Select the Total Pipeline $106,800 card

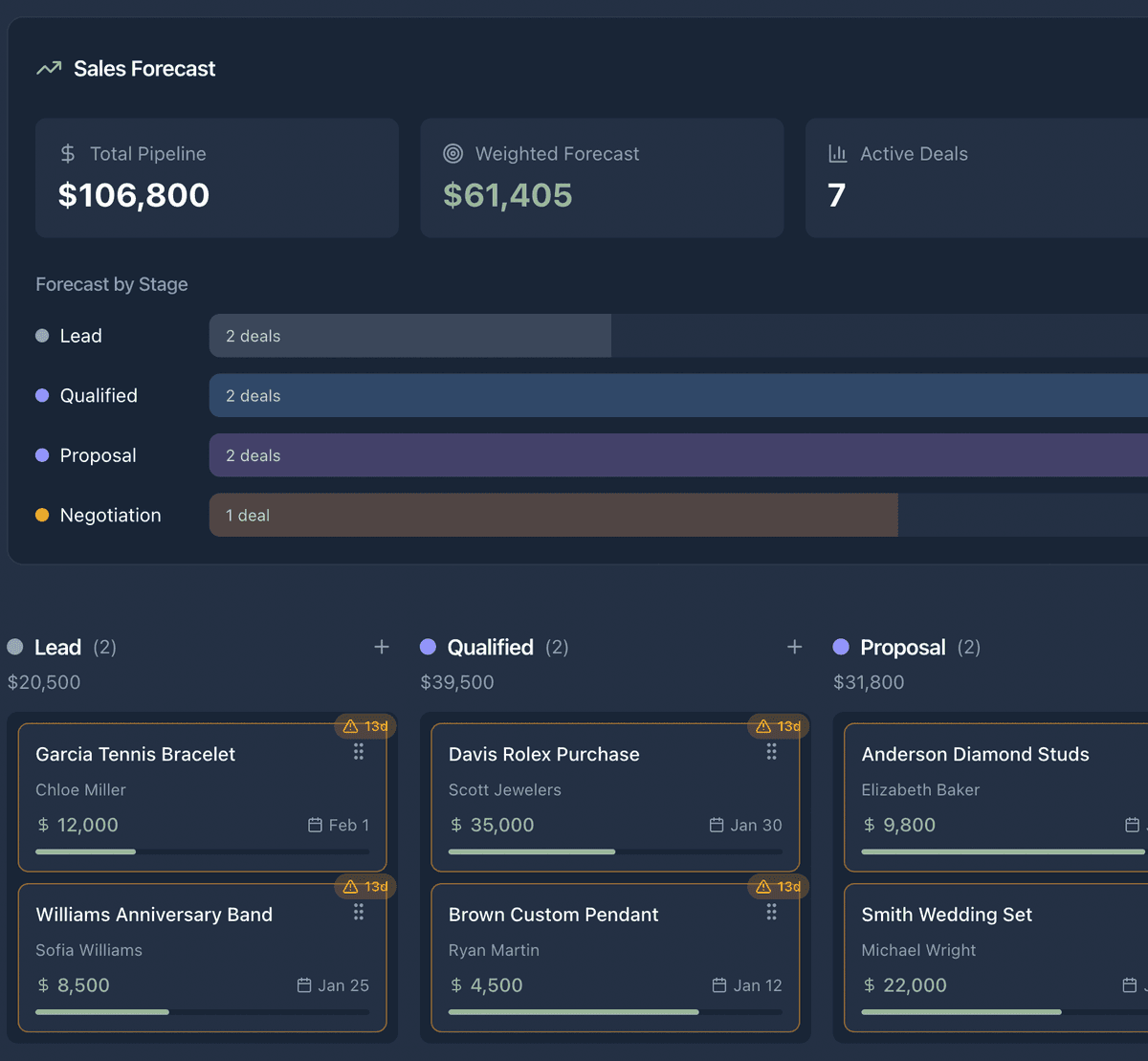click(217, 178)
